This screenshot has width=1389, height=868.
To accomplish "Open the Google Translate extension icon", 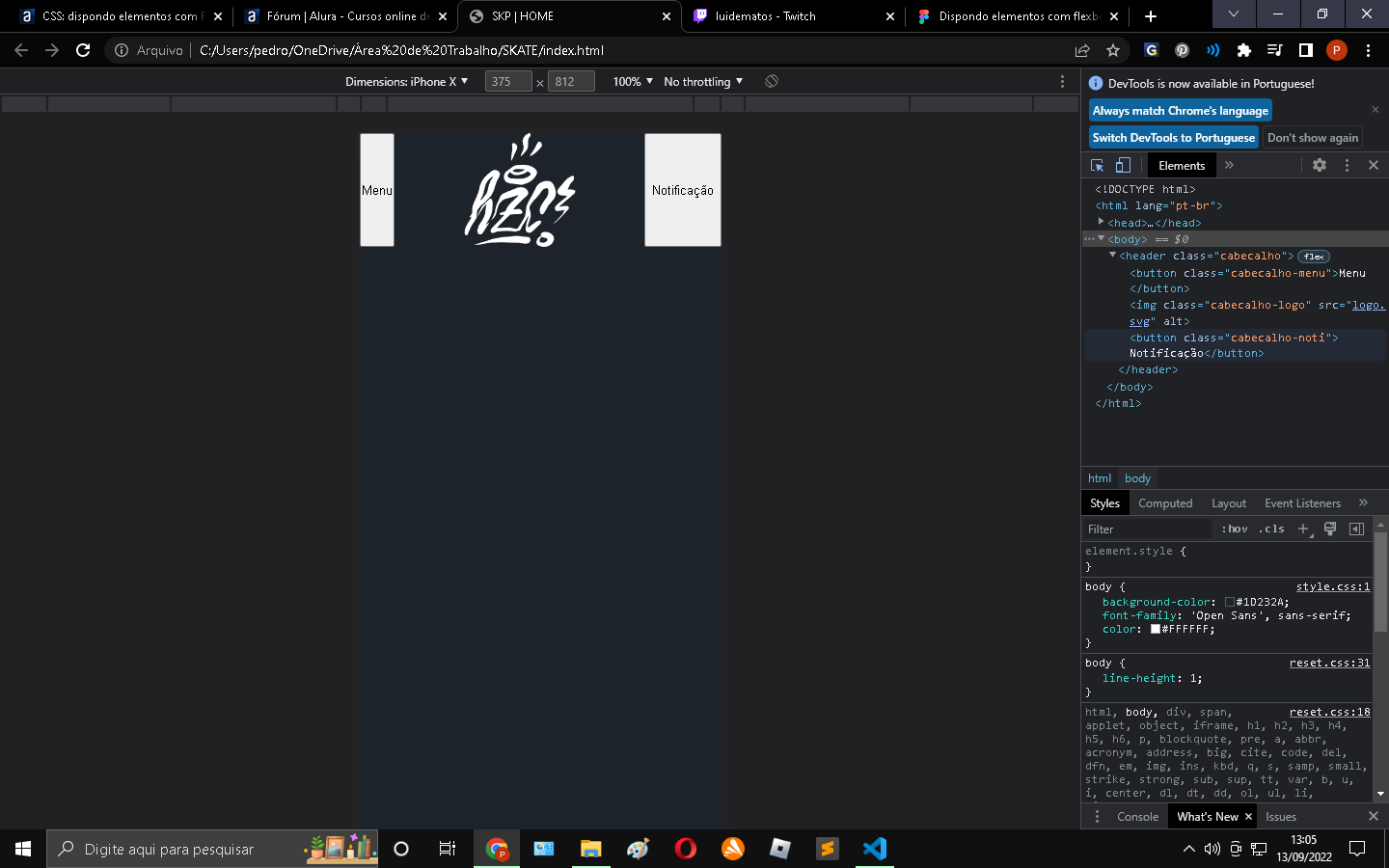I will tap(1151, 50).
